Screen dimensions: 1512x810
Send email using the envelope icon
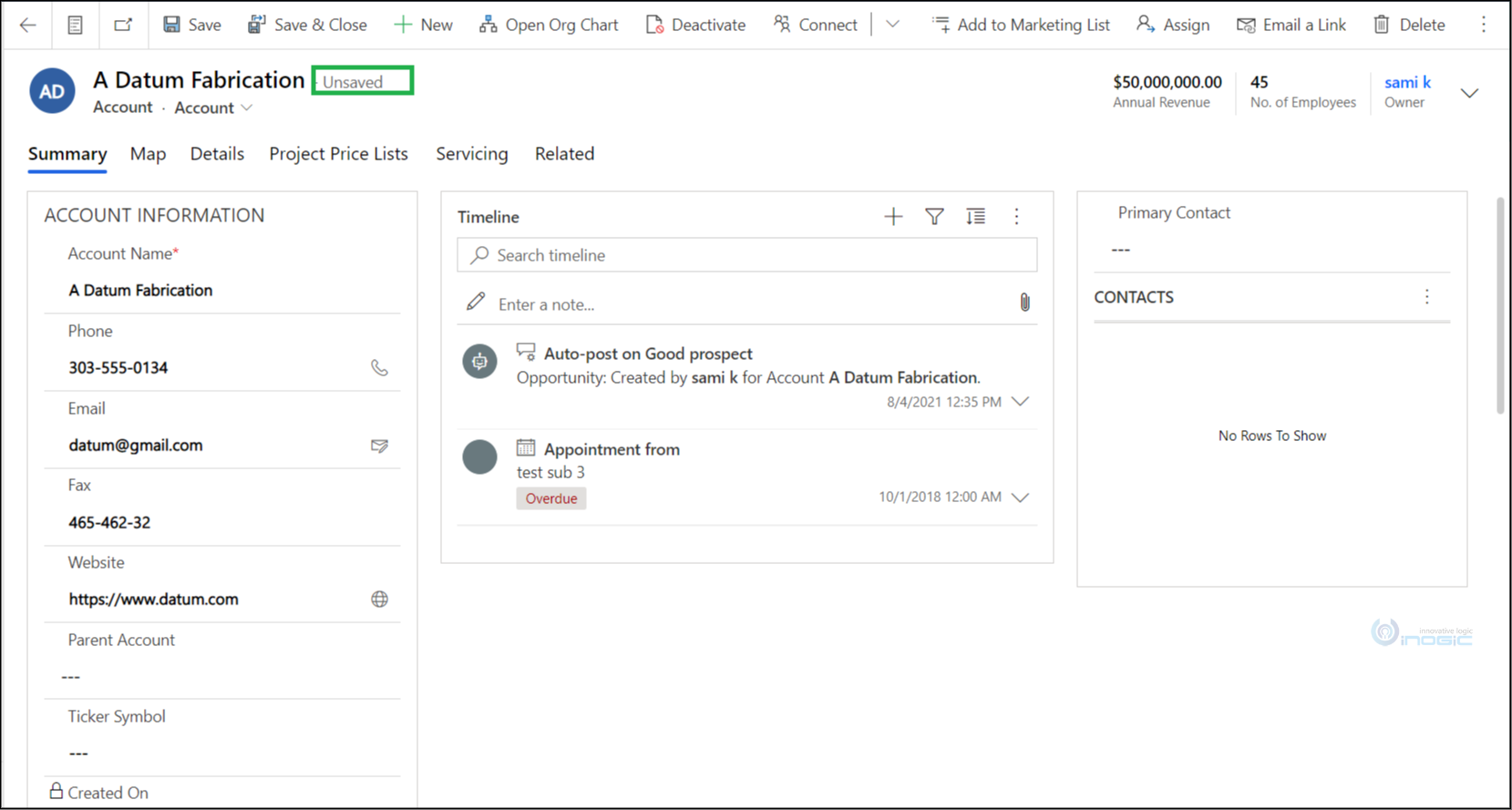click(x=380, y=446)
